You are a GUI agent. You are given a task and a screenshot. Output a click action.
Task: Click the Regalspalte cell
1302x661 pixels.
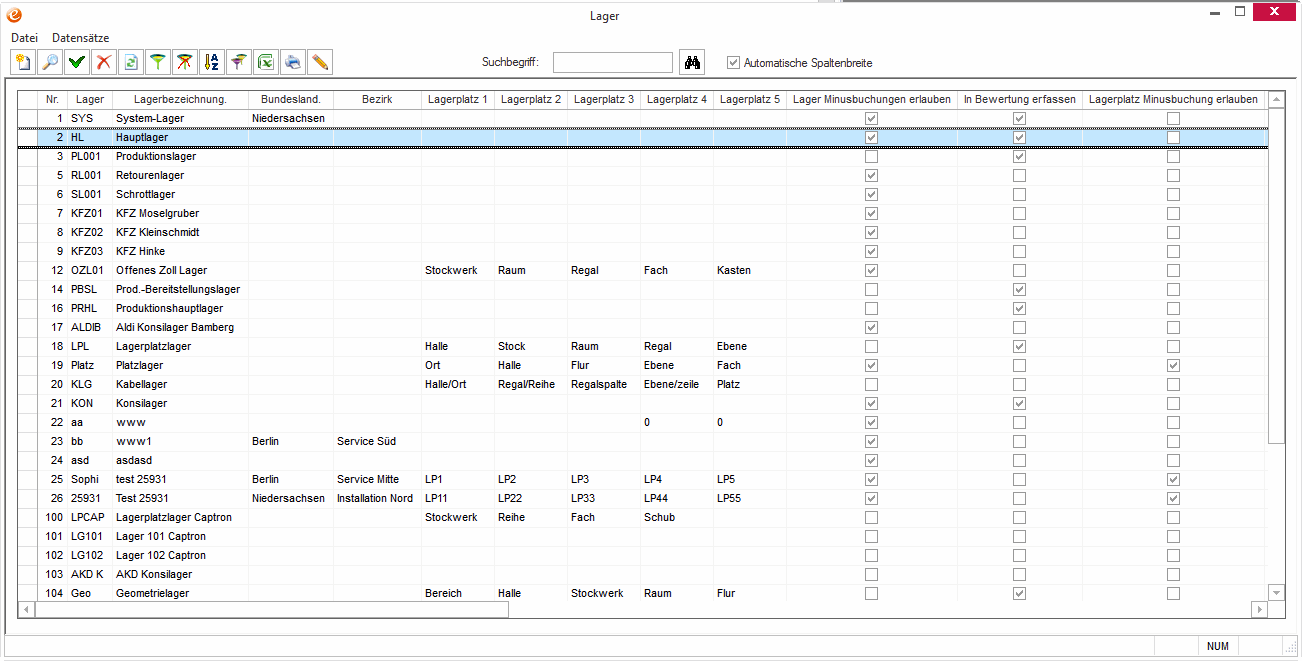click(604, 384)
